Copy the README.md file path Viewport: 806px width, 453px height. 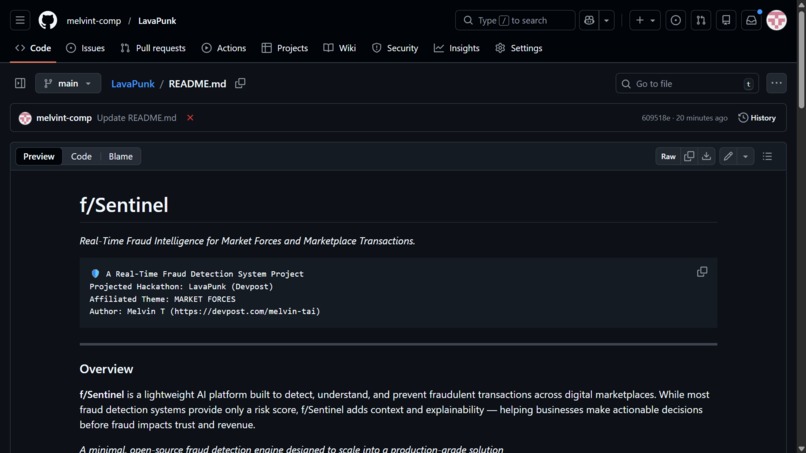(x=240, y=83)
